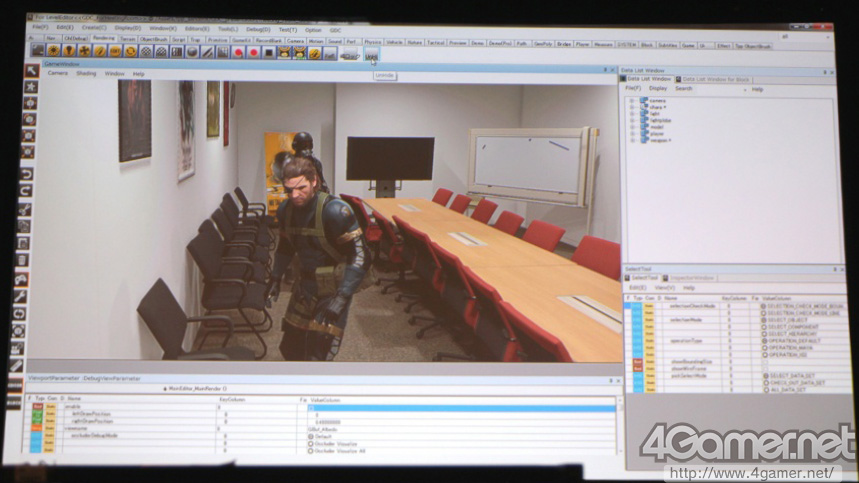The width and height of the screenshot is (859, 483).
Task: Click the black stop button in toolbar
Action: pyautogui.click(x=268, y=52)
